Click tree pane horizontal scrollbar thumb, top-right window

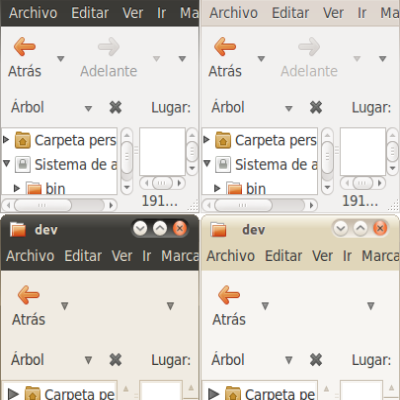[243, 205]
